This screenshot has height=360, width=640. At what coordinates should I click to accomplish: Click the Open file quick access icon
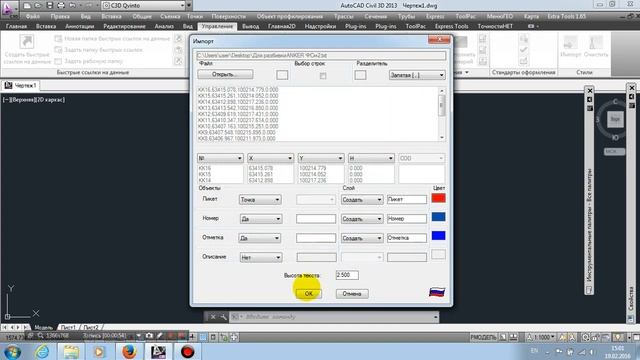click(x=38, y=6)
